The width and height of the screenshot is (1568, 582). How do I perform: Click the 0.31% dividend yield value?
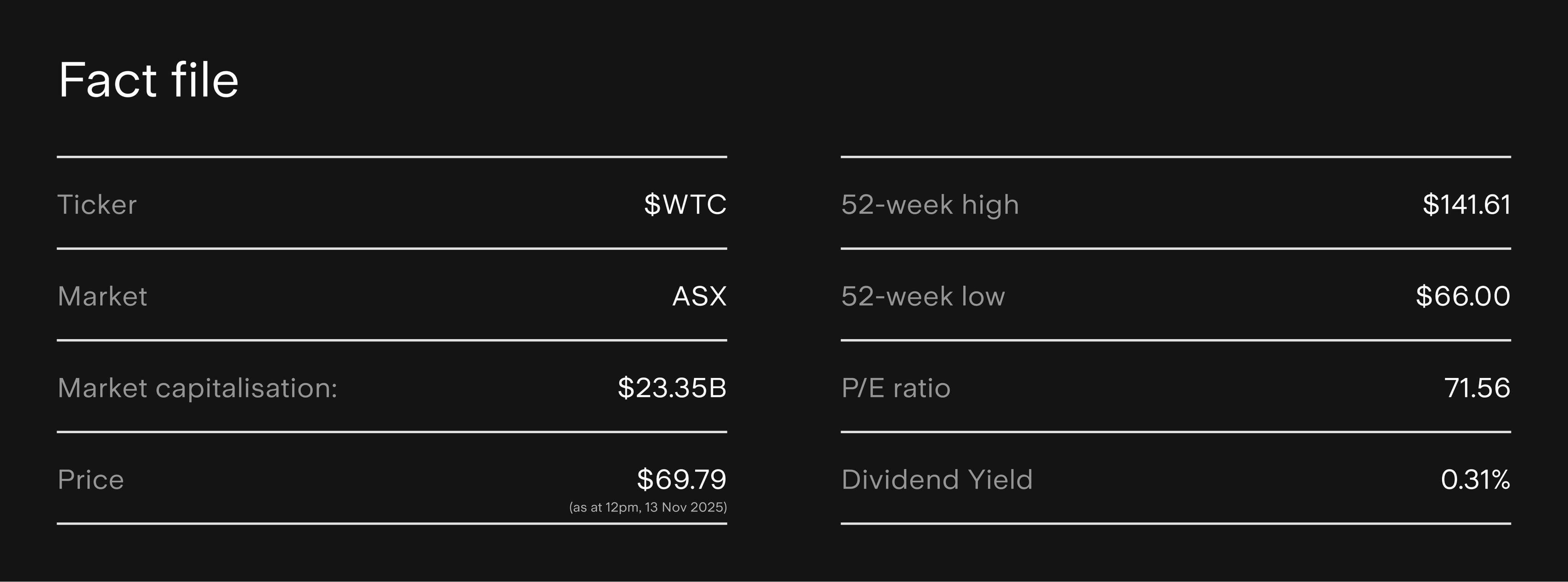click(x=1475, y=480)
